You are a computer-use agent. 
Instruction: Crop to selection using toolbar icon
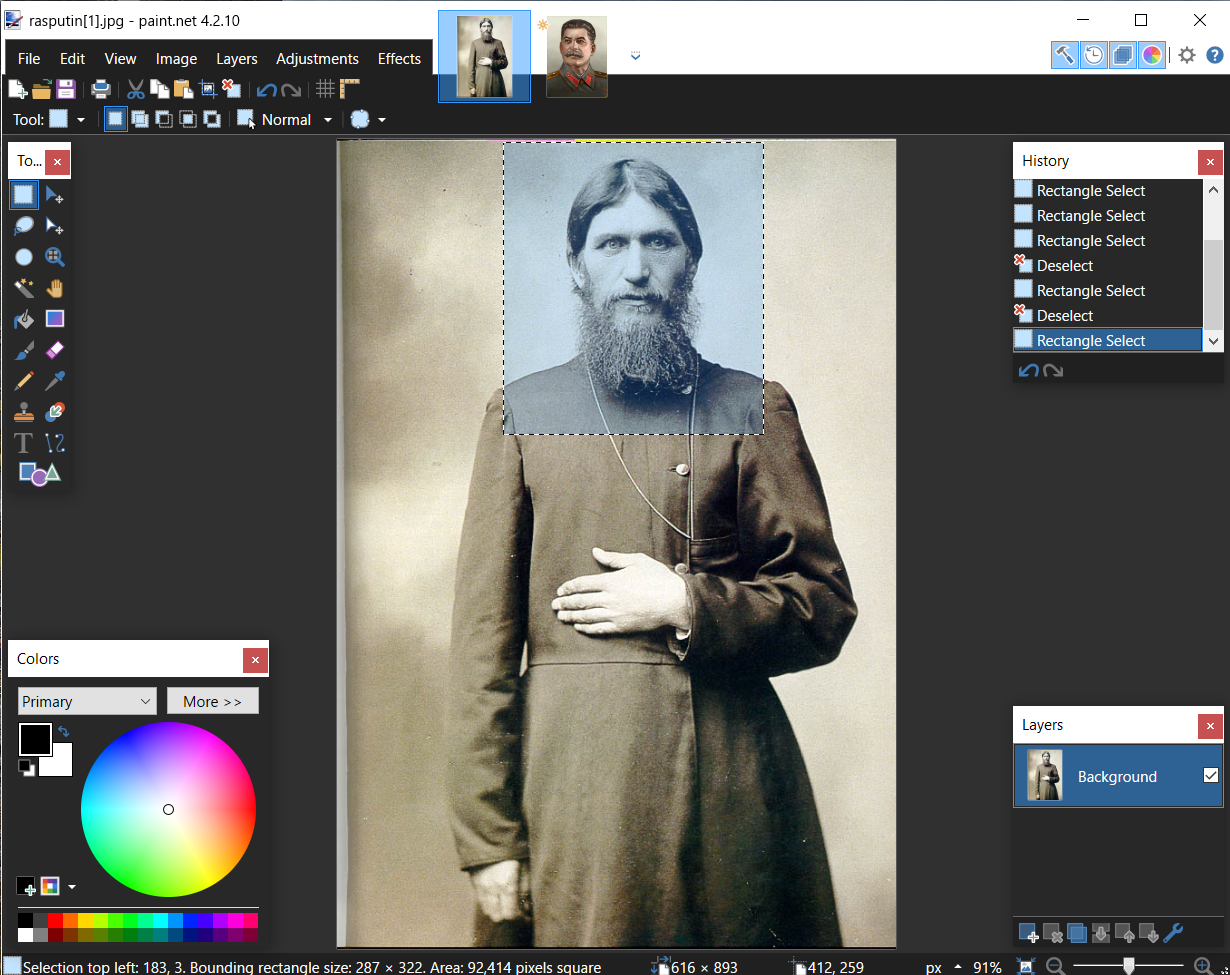[x=207, y=89]
